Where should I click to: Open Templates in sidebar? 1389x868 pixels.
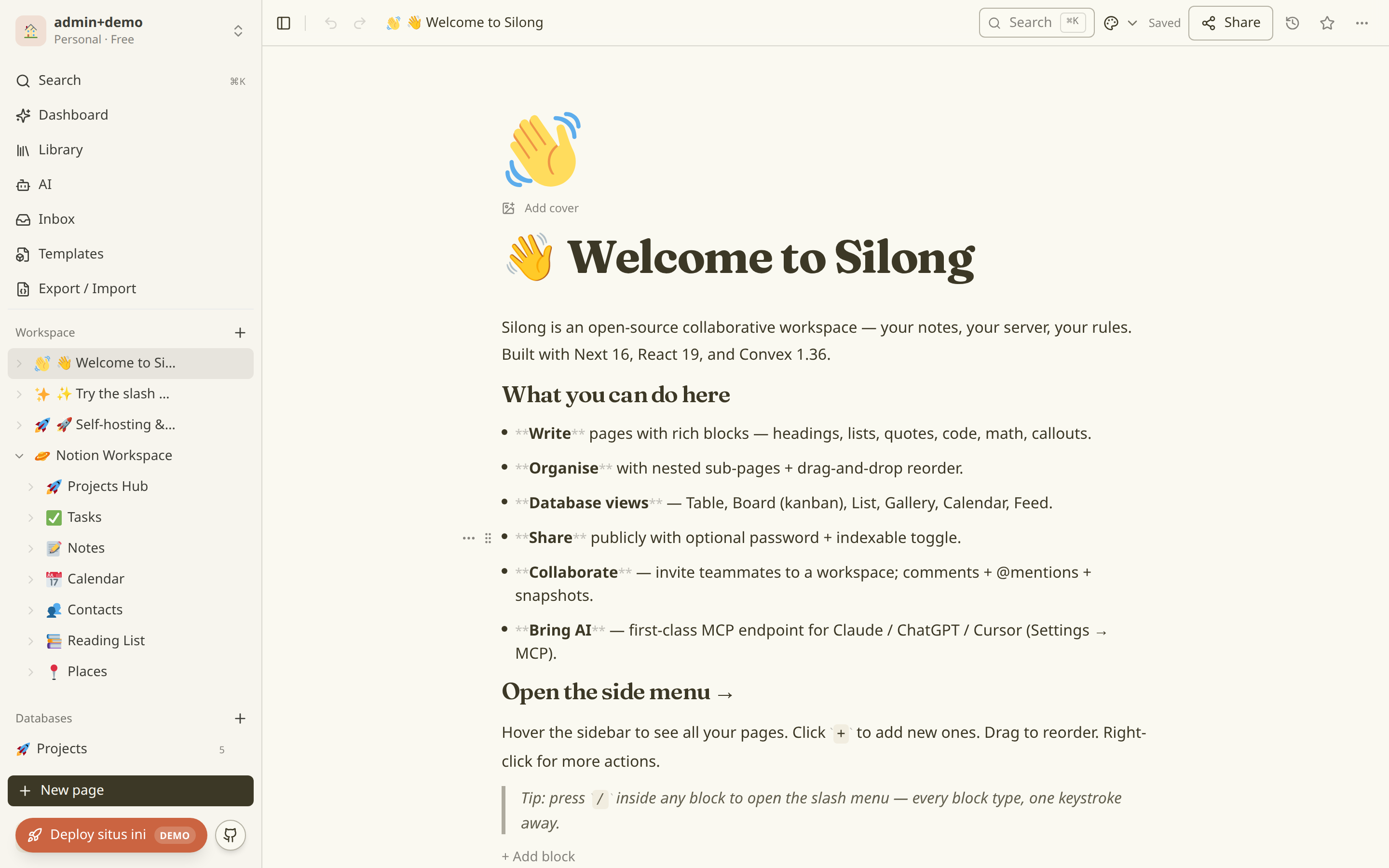[x=130, y=254]
